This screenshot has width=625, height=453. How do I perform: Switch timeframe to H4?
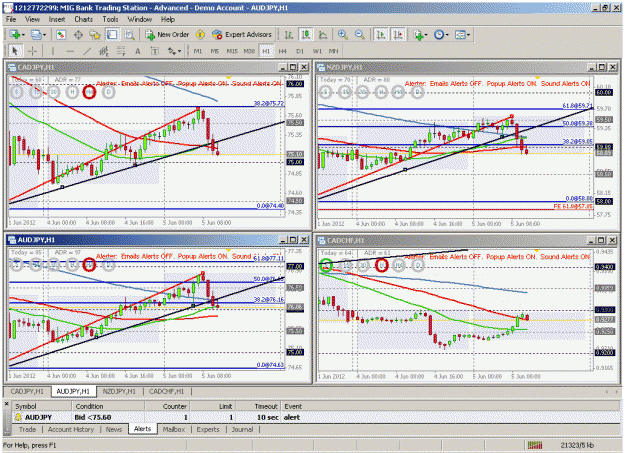point(283,51)
